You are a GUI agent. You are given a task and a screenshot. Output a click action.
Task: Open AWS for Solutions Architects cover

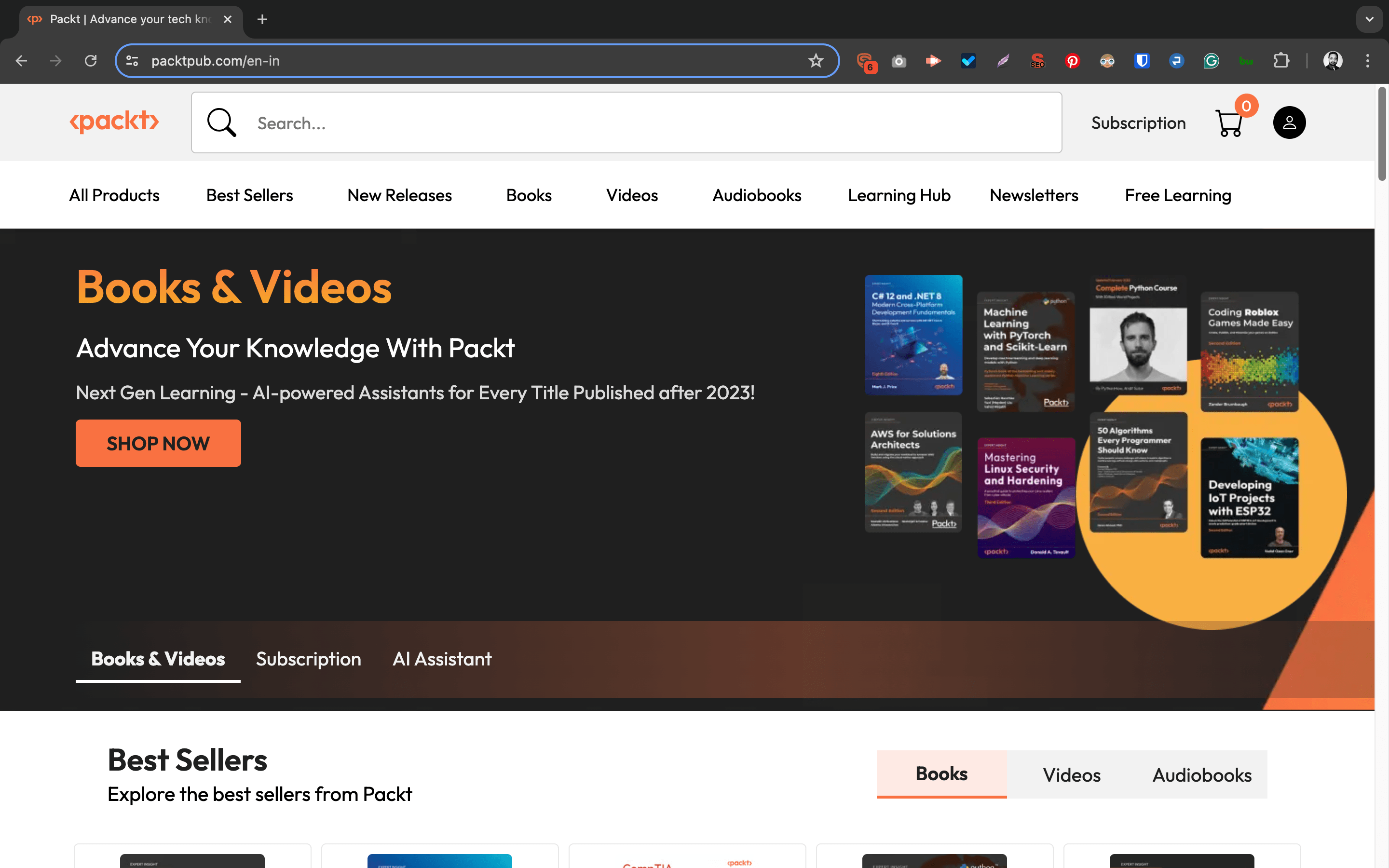(913, 472)
